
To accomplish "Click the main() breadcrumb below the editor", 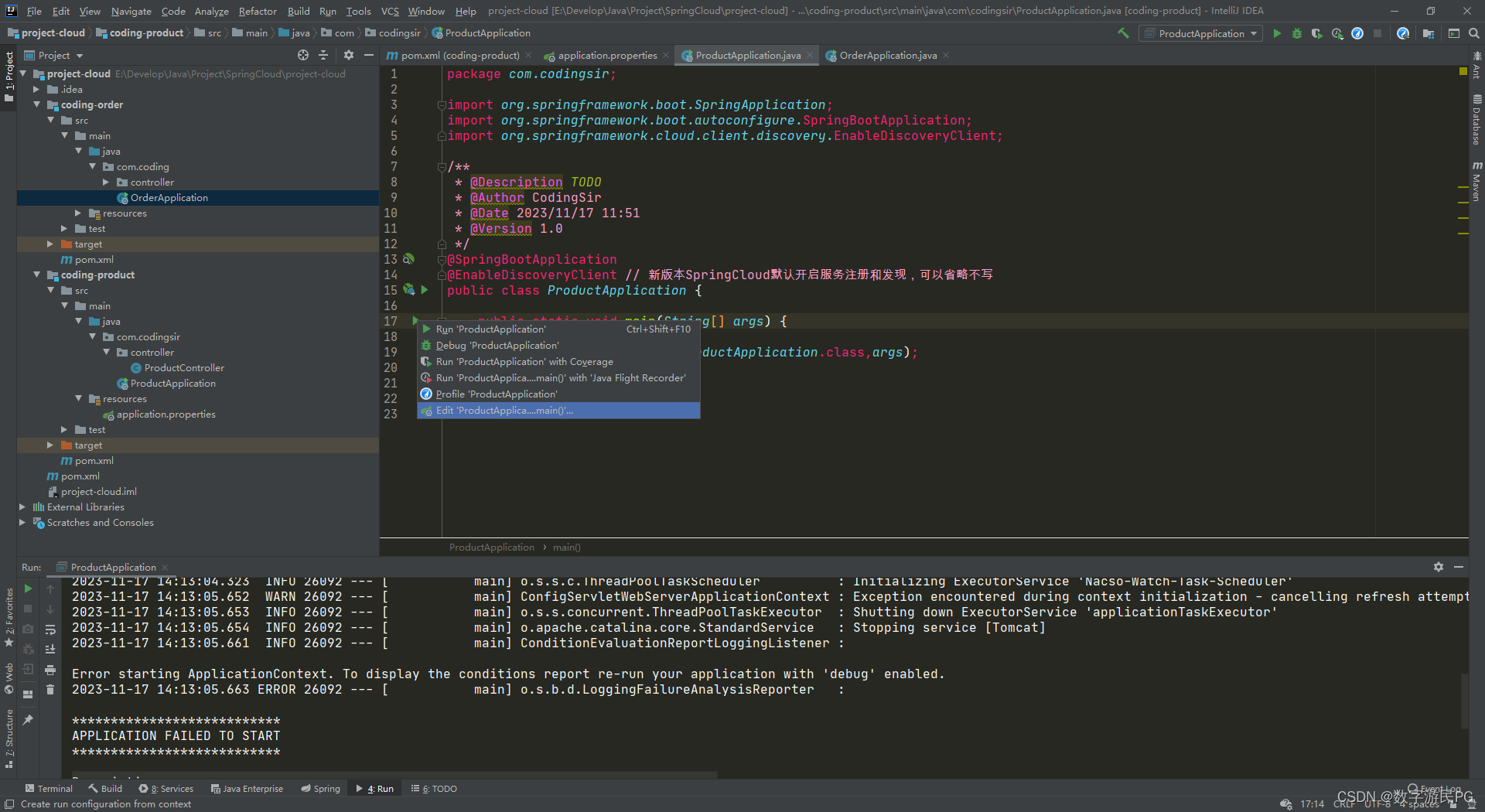I will (567, 547).
